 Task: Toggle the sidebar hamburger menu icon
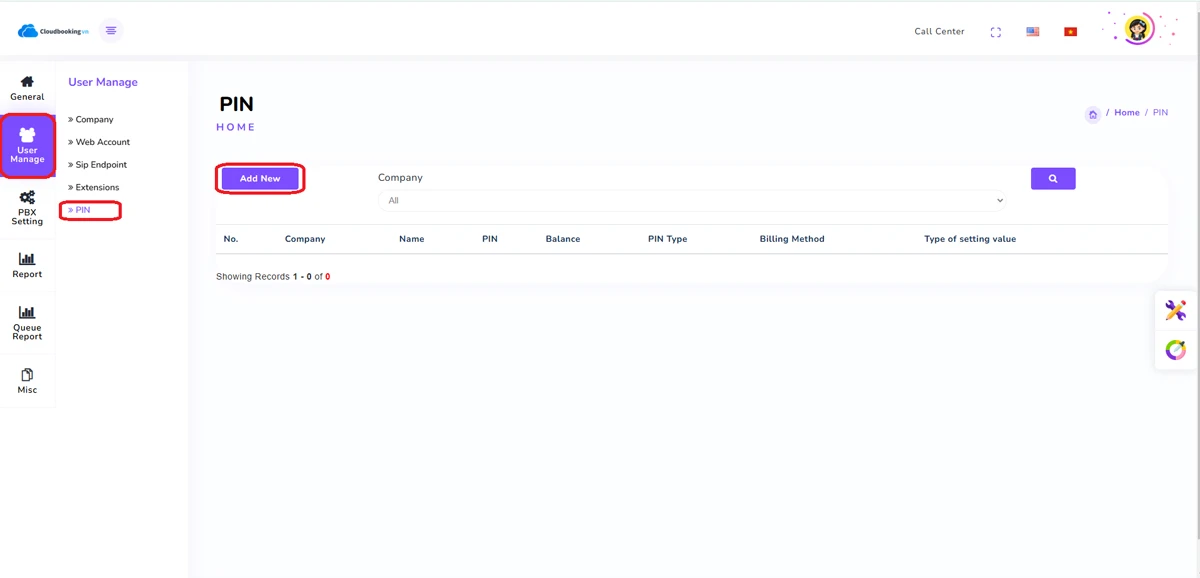111,31
